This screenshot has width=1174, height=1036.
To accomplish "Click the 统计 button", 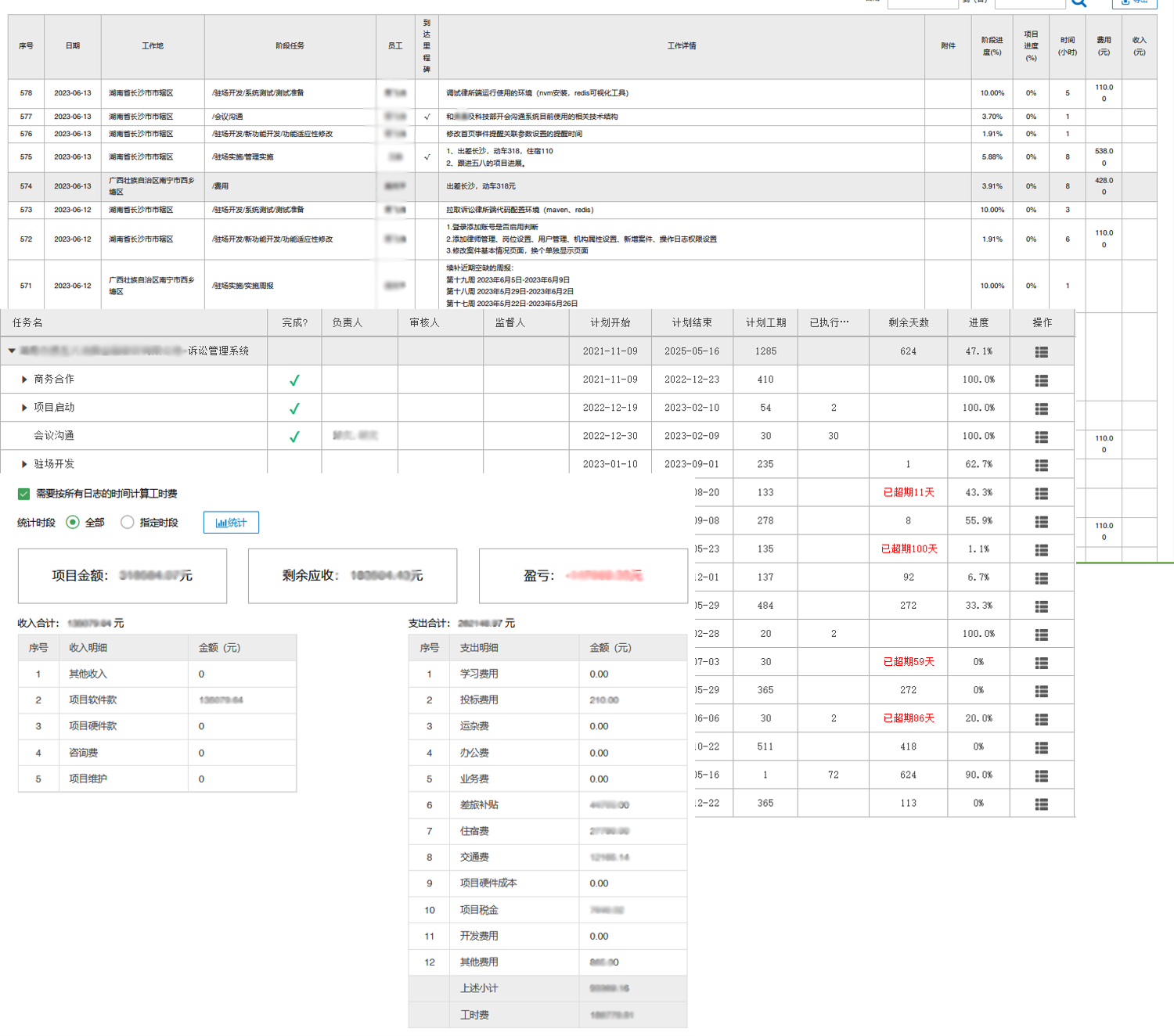I will (231, 523).
